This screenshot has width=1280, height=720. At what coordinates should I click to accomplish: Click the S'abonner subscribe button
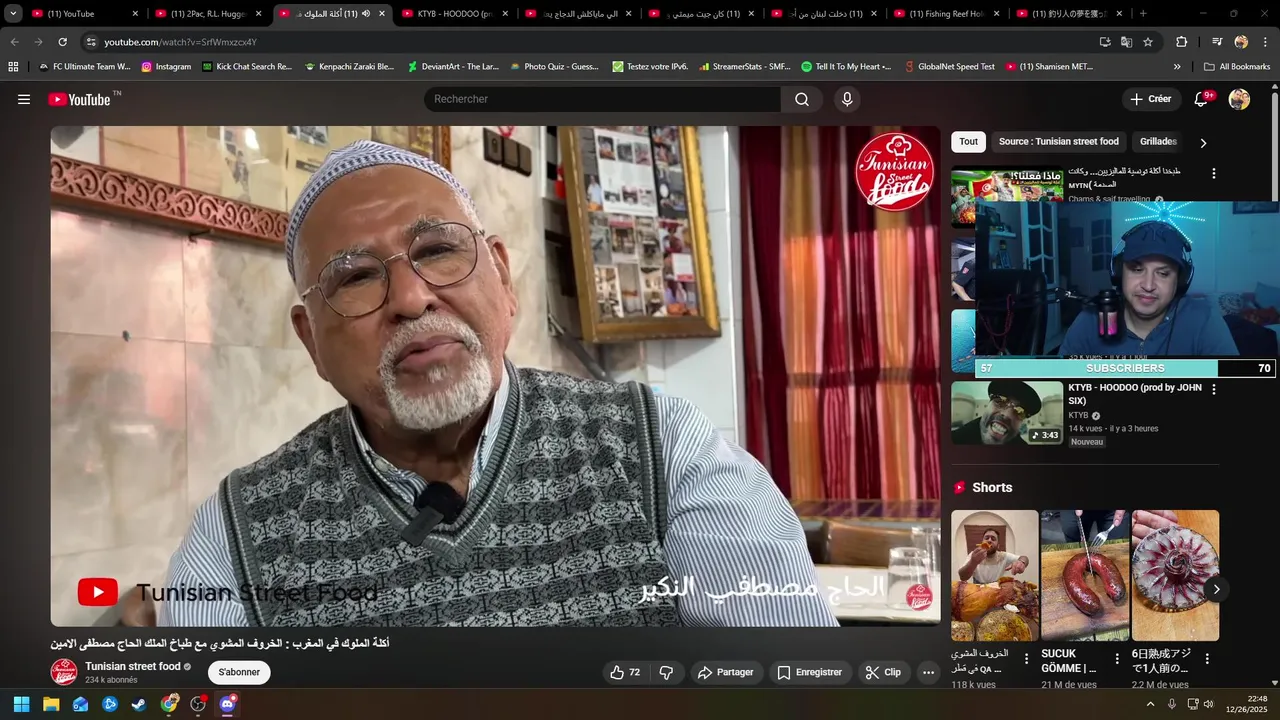pos(239,672)
